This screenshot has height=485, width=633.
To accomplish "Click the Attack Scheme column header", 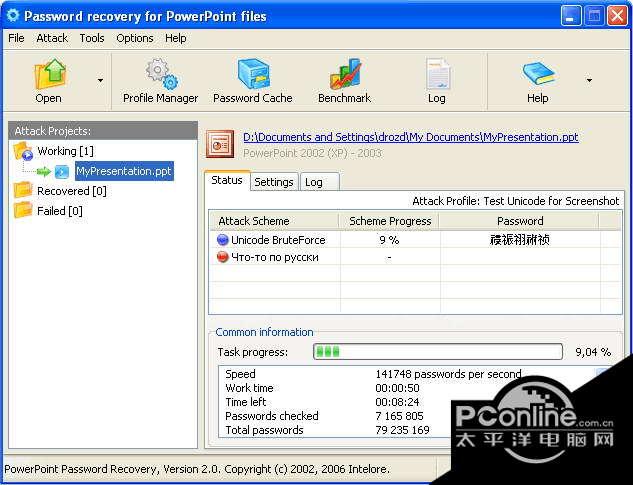I will coord(274,221).
